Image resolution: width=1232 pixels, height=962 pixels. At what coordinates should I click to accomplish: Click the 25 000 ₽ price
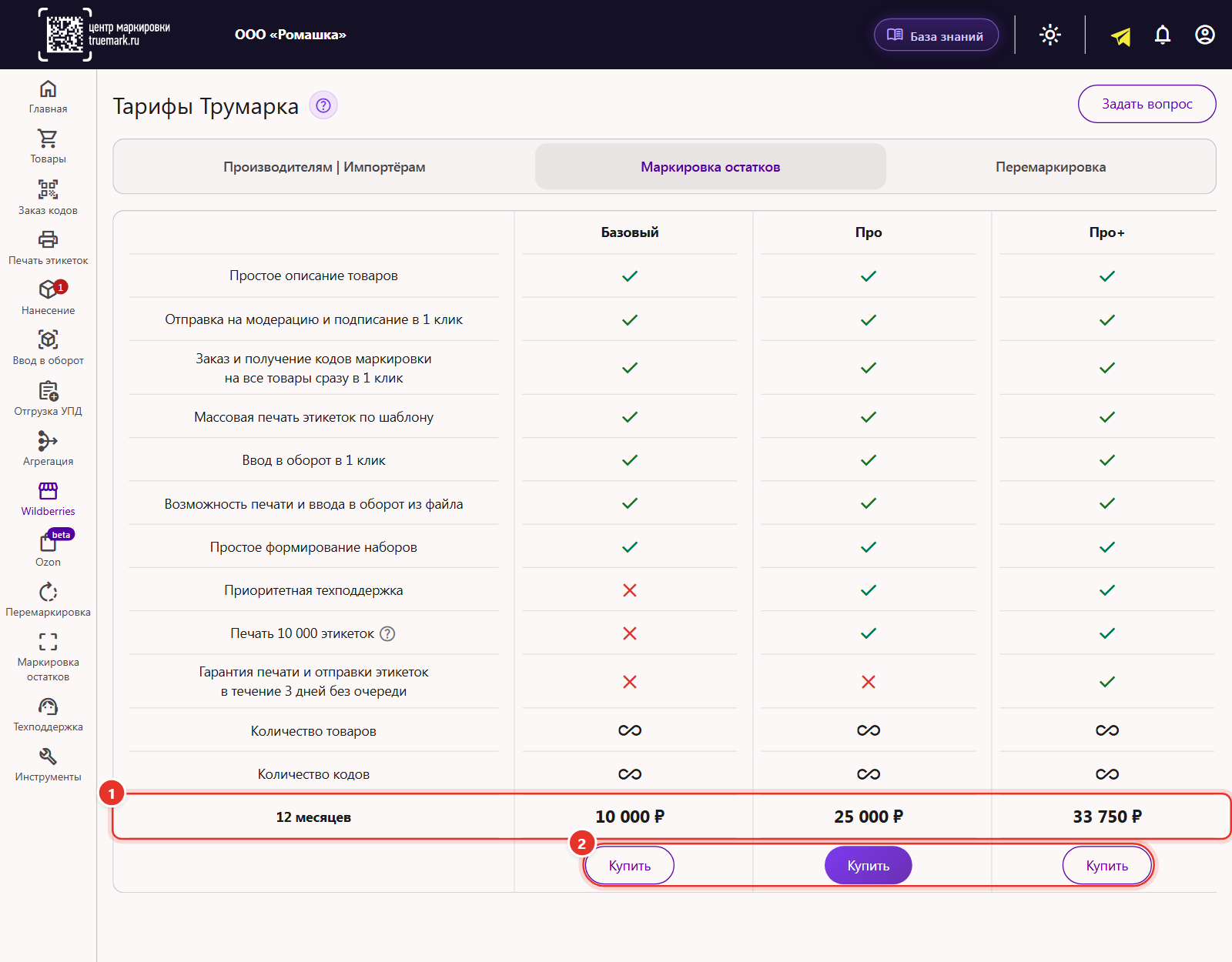pyautogui.click(x=869, y=817)
